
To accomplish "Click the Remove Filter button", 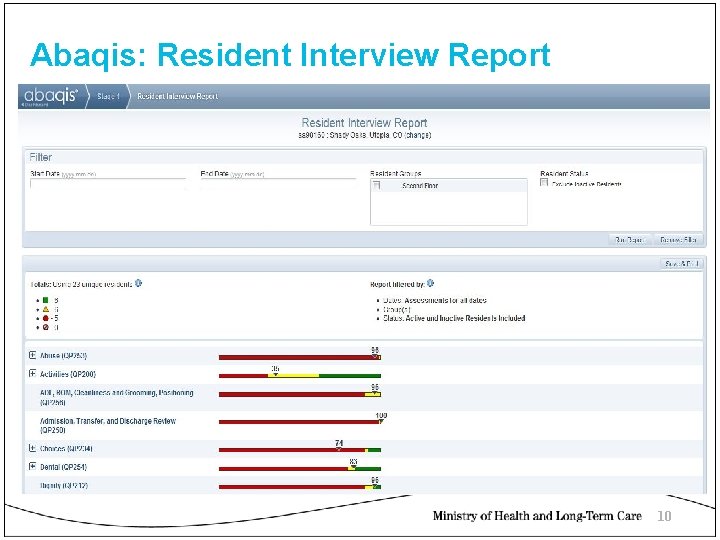I will 678,240.
